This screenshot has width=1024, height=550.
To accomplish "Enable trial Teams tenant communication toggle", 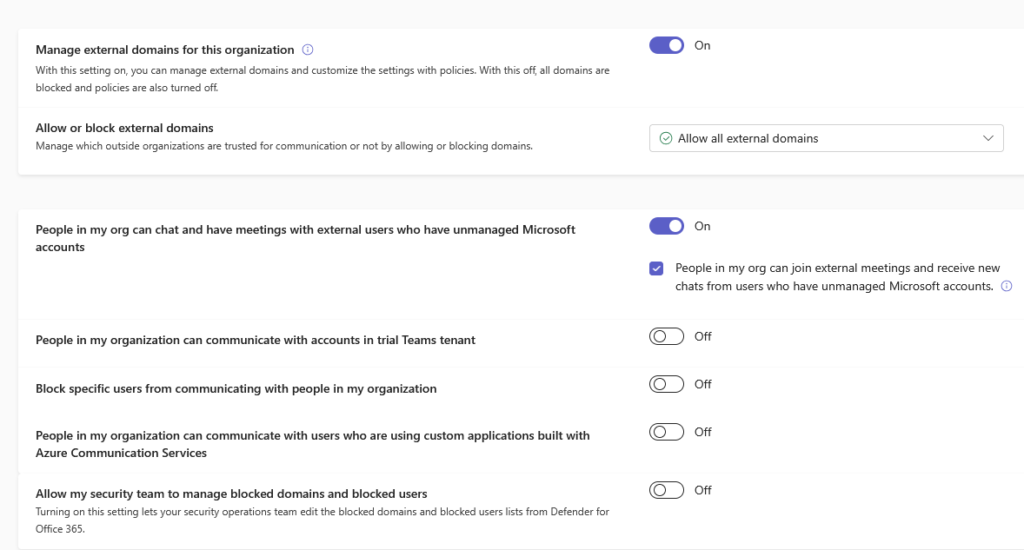I will [x=666, y=336].
